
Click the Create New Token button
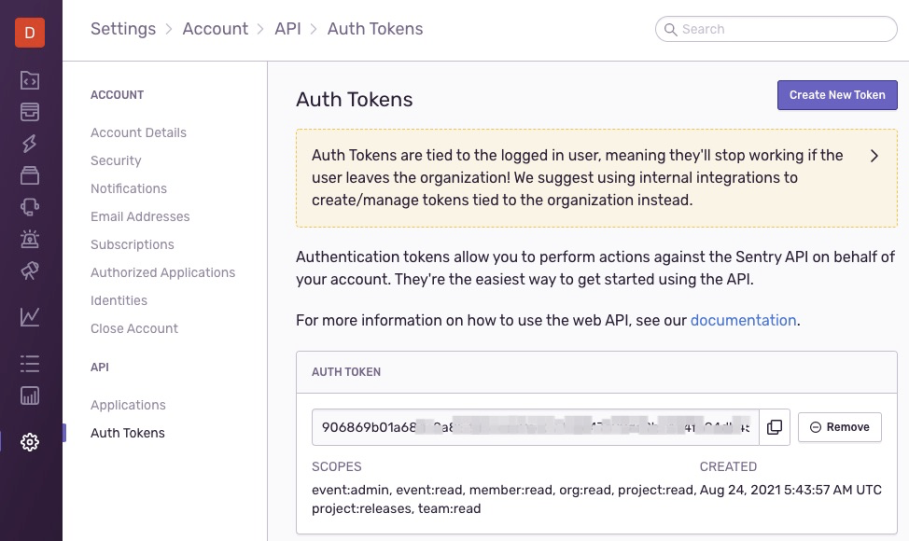(x=837, y=95)
